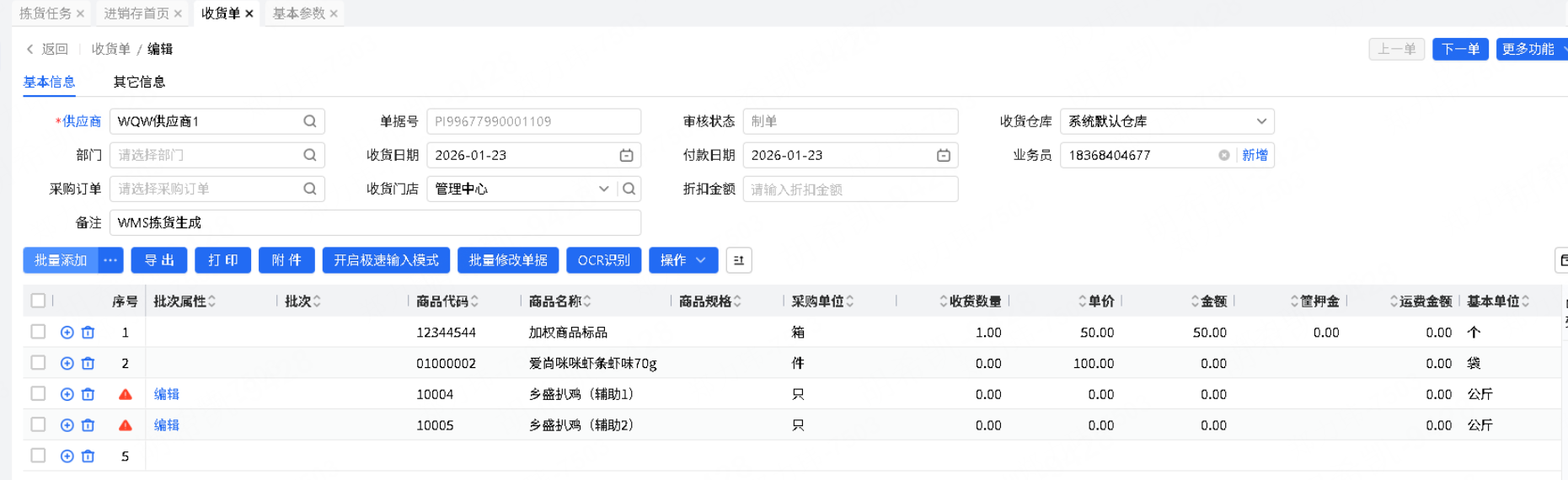This screenshot has height=480, width=1568.
Task: Open the receipt date calendar picker
Action: tap(626, 155)
